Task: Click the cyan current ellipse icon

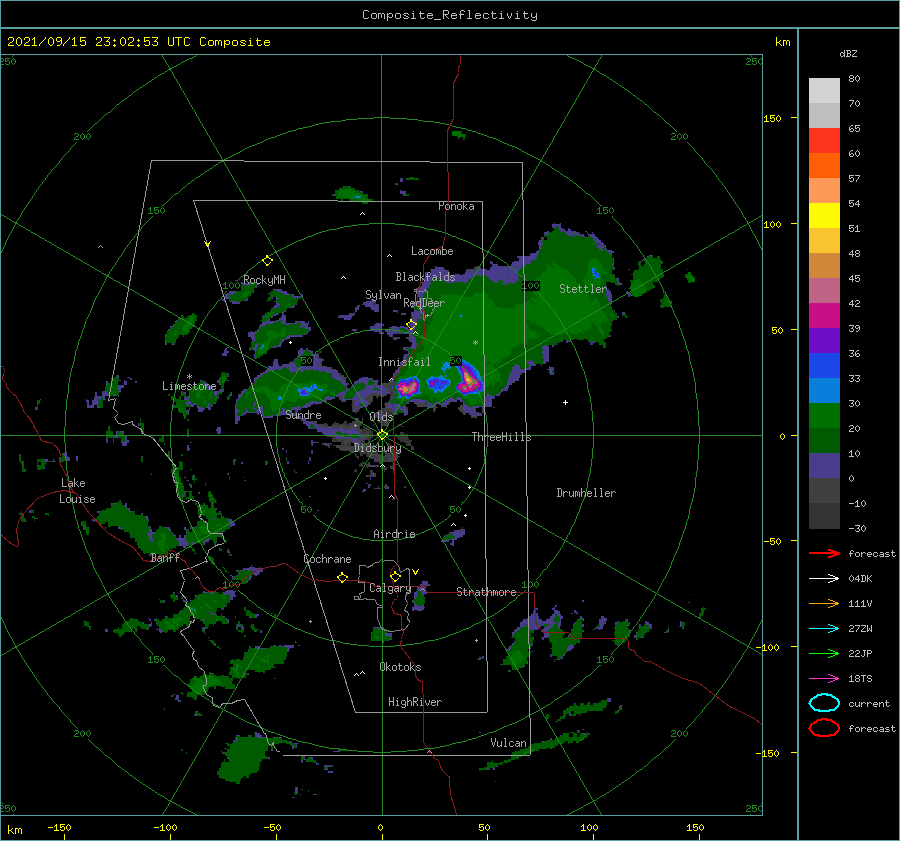Action: [x=824, y=703]
